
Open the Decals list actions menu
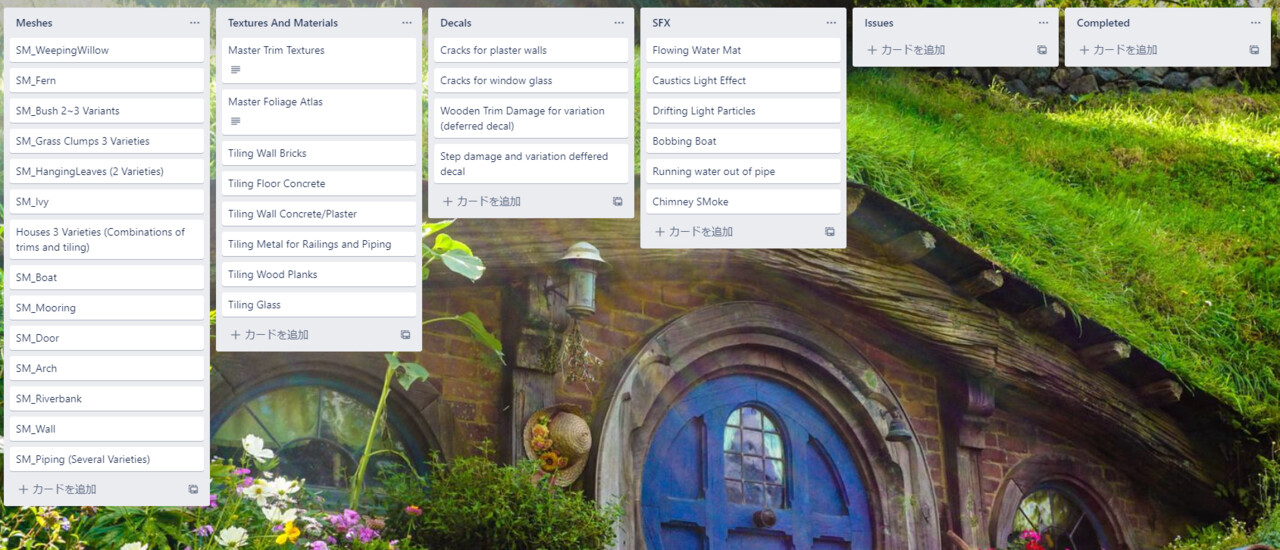618,23
